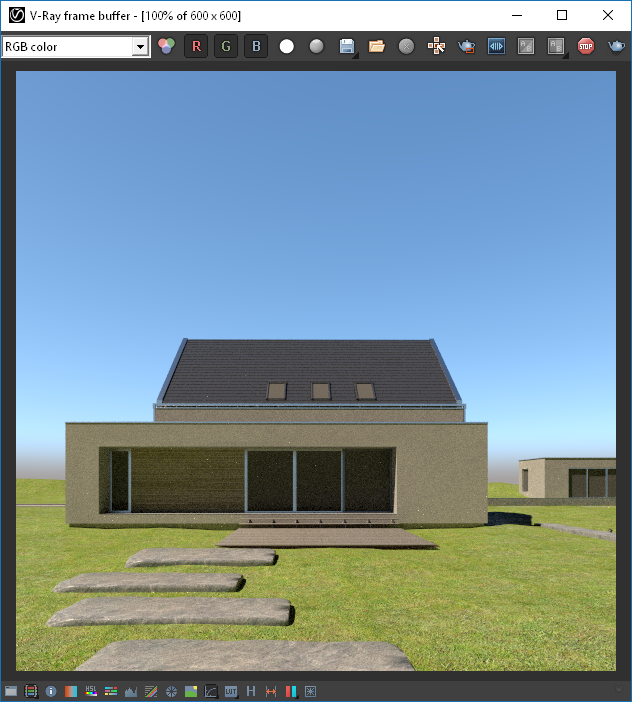
Task: Toggle stereo red/cyan view icon
Action: [290, 691]
